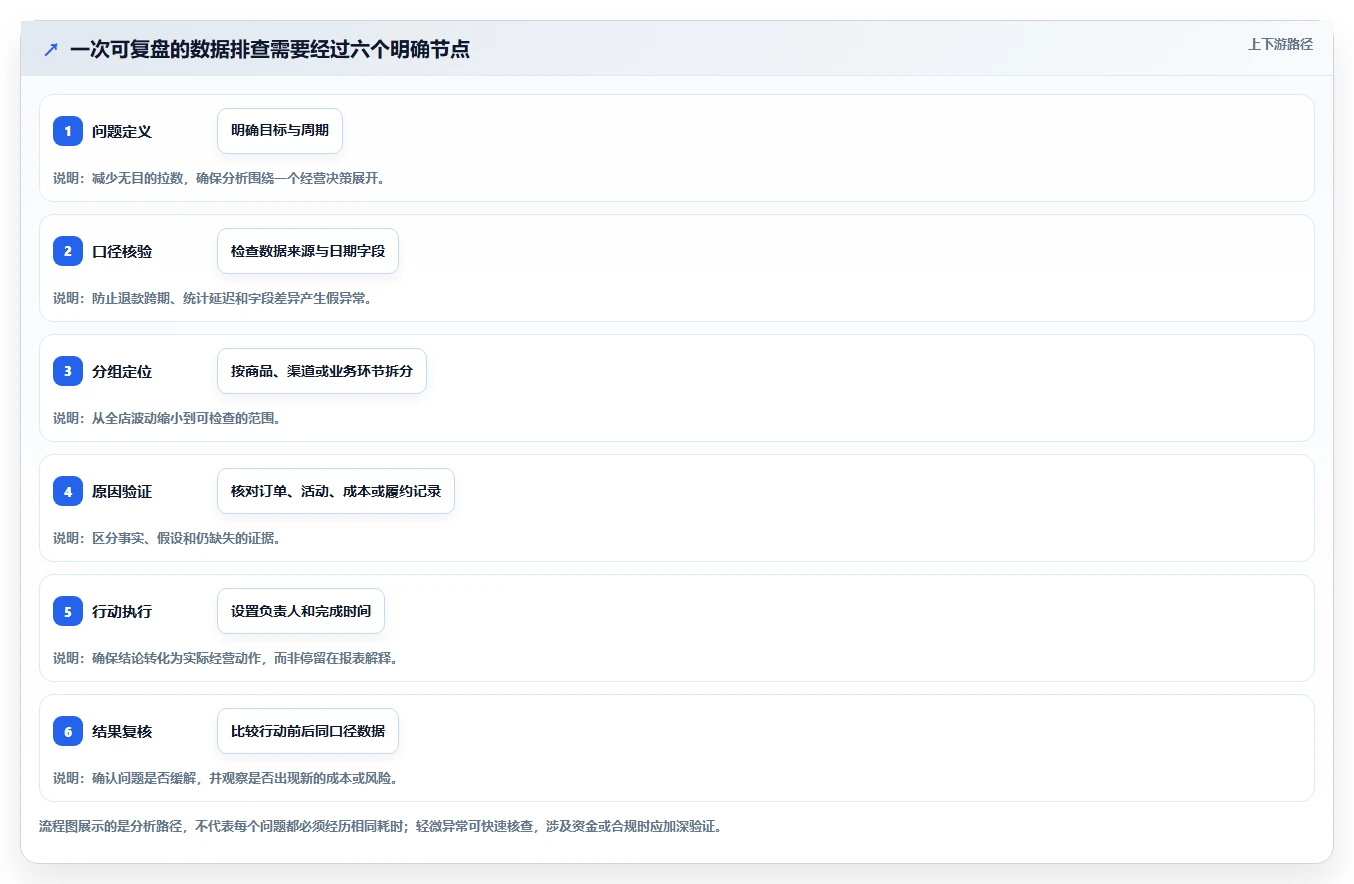The height and width of the screenshot is (884, 1354).
Task: Click the heading 一次可复盘的数据排查需要经过六个明确节点
Action: pos(270,49)
